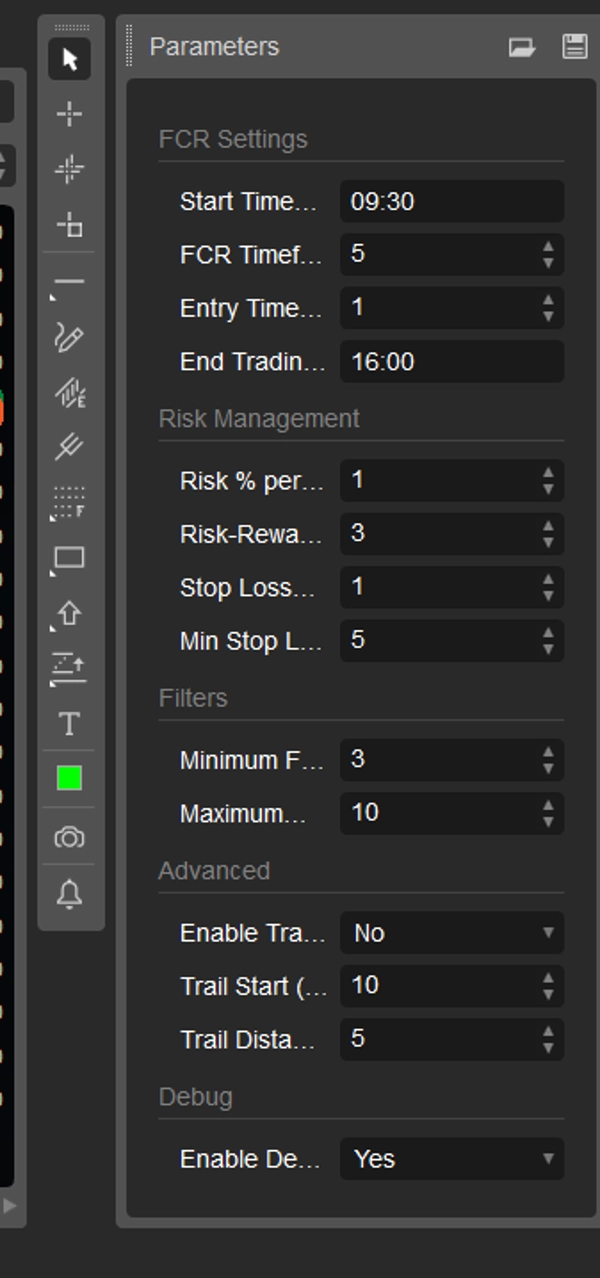The width and height of the screenshot is (600, 1278).
Task: Open the alerts bell icon
Action: (x=68, y=893)
